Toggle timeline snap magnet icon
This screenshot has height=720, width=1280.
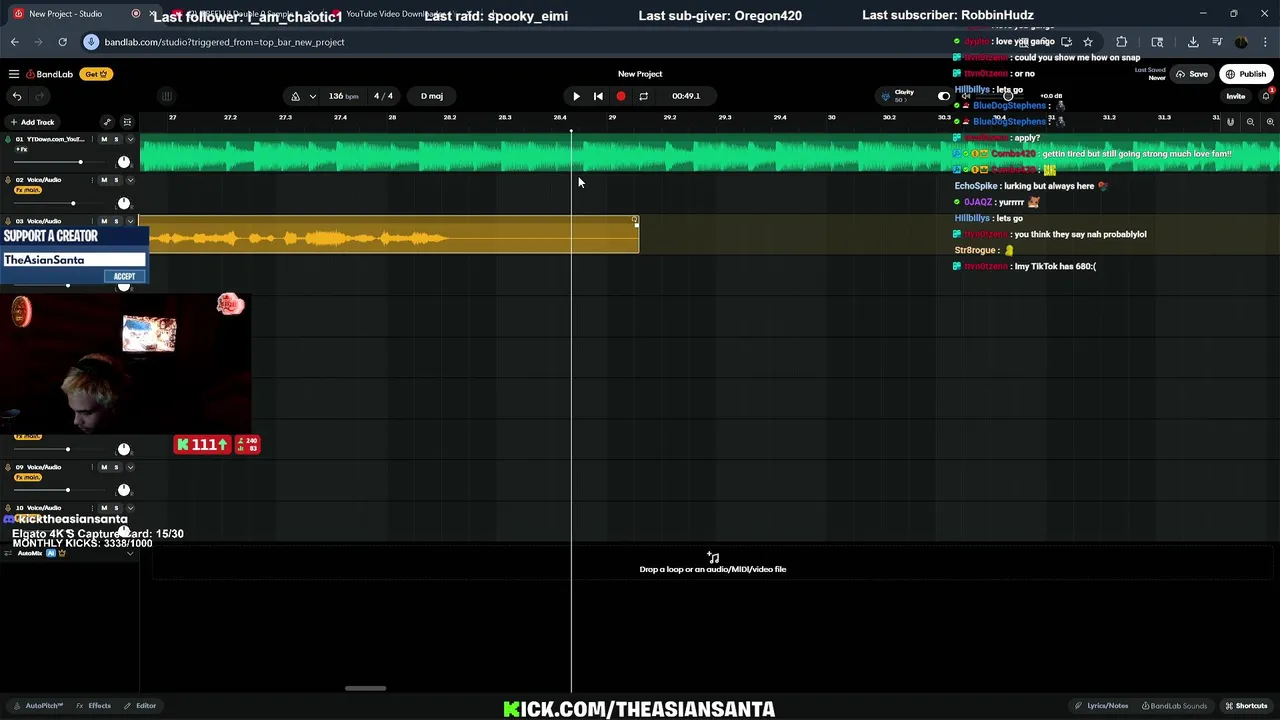tap(1231, 122)
